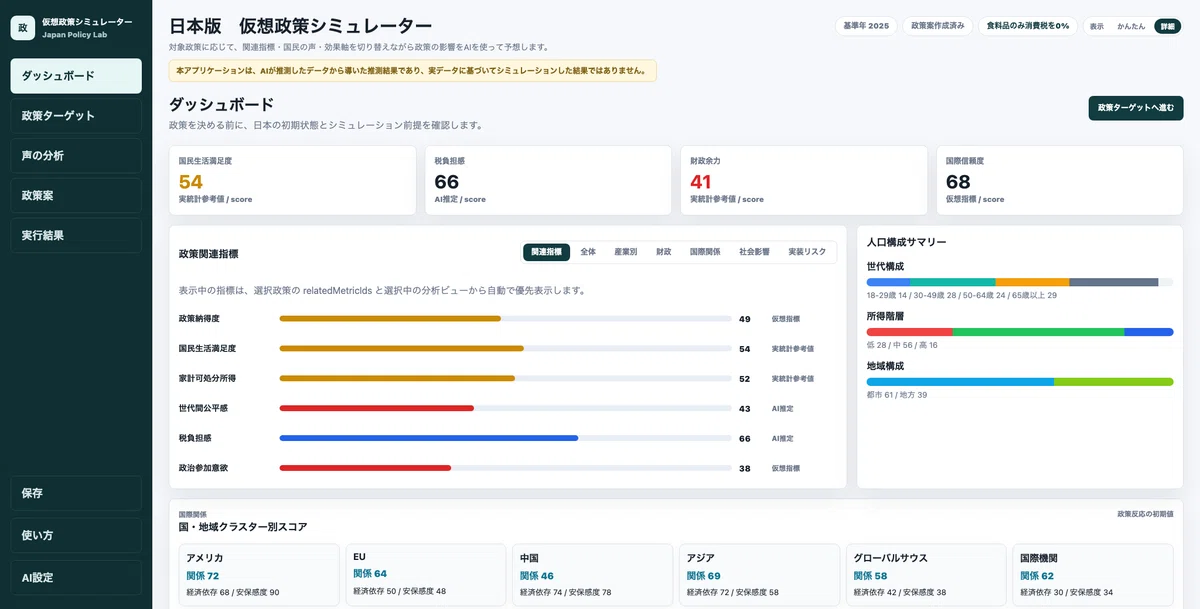Click the 保存 sidebar button

[76, 493]
